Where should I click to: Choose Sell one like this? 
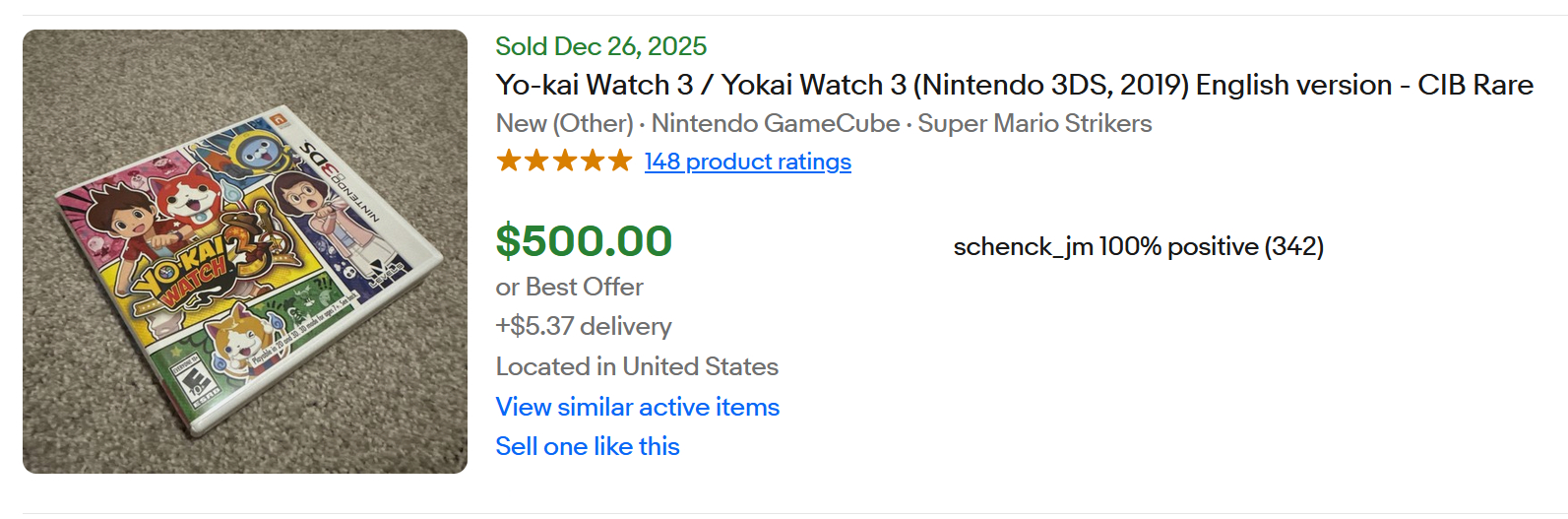[588, 446]
